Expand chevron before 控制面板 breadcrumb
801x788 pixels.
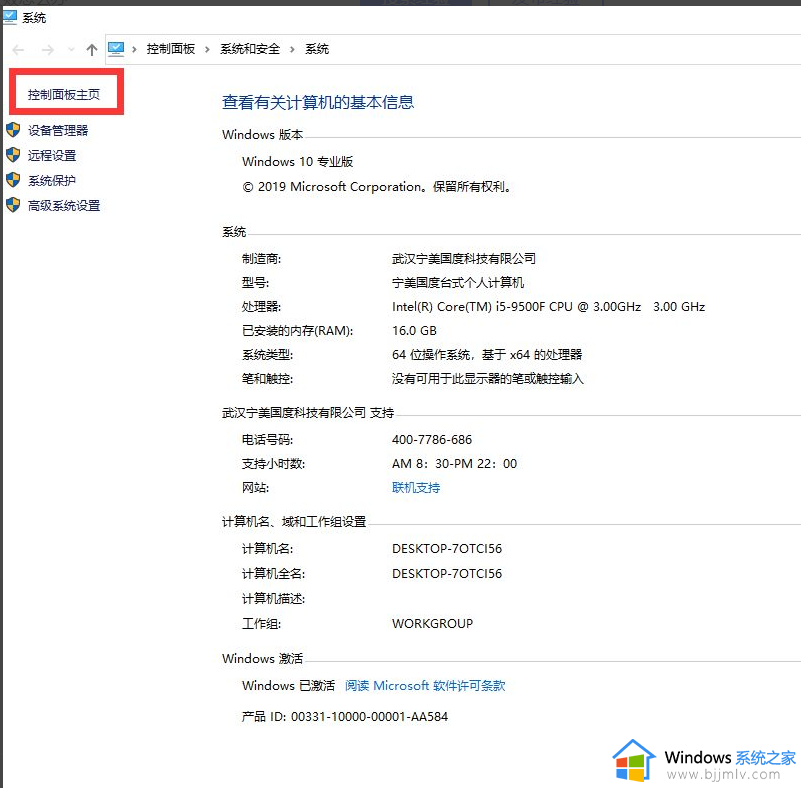134,50
